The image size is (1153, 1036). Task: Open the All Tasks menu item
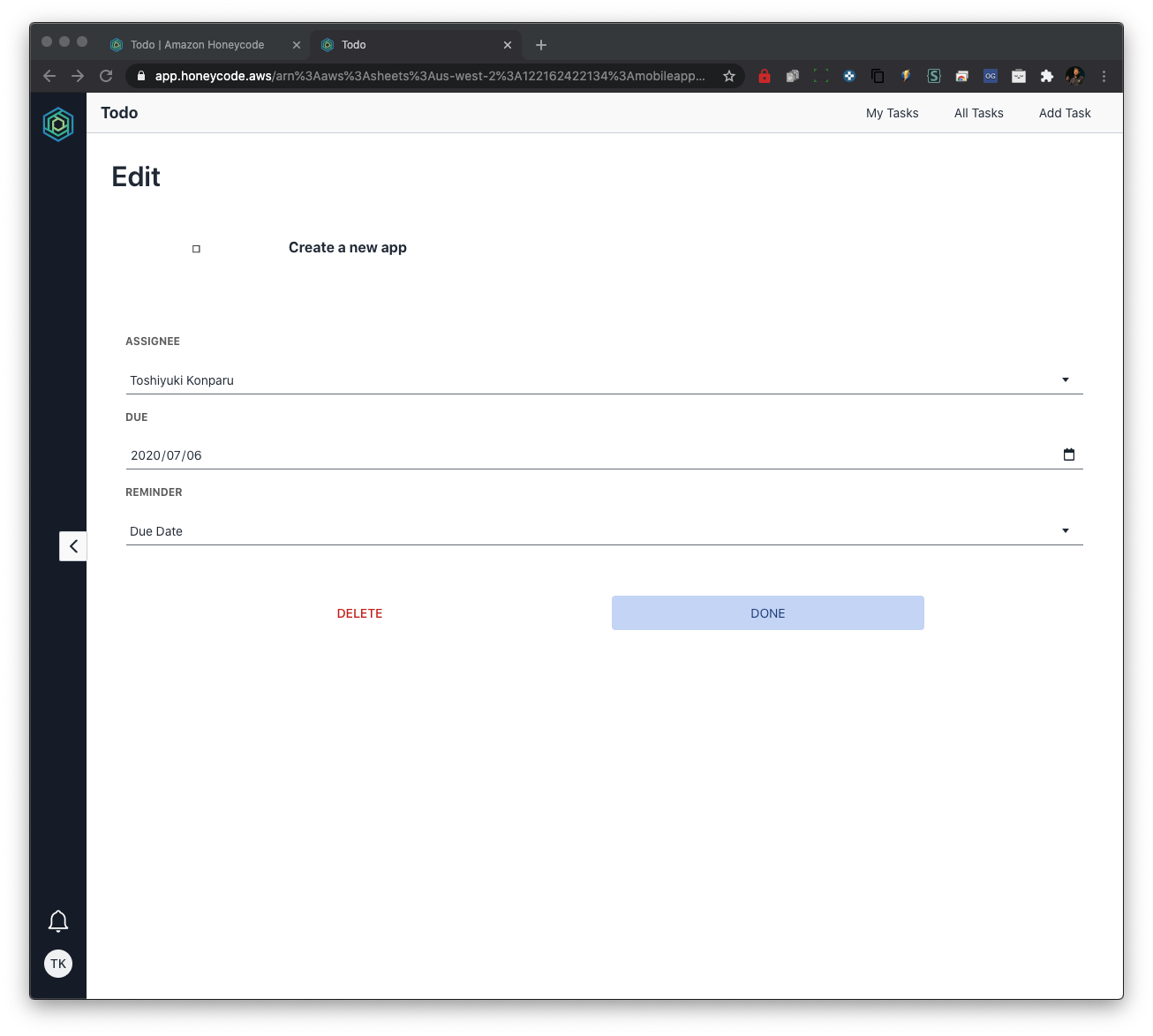(978, 113)
